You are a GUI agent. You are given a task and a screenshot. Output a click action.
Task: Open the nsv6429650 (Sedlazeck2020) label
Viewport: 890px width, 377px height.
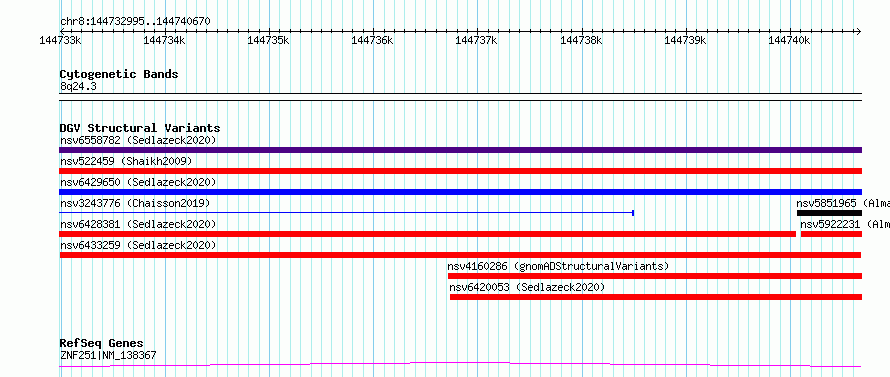[x=138, y=182]
